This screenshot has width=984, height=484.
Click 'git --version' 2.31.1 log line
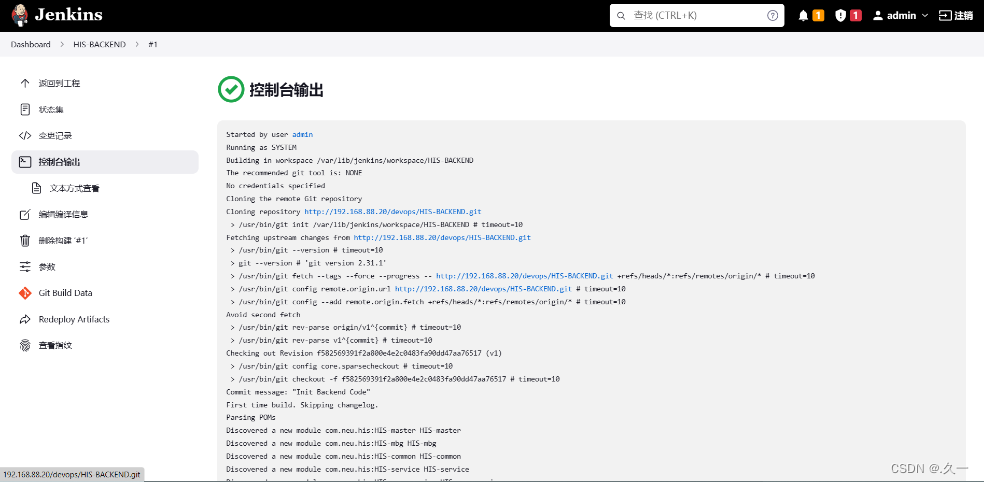click(x=308, y=263)
